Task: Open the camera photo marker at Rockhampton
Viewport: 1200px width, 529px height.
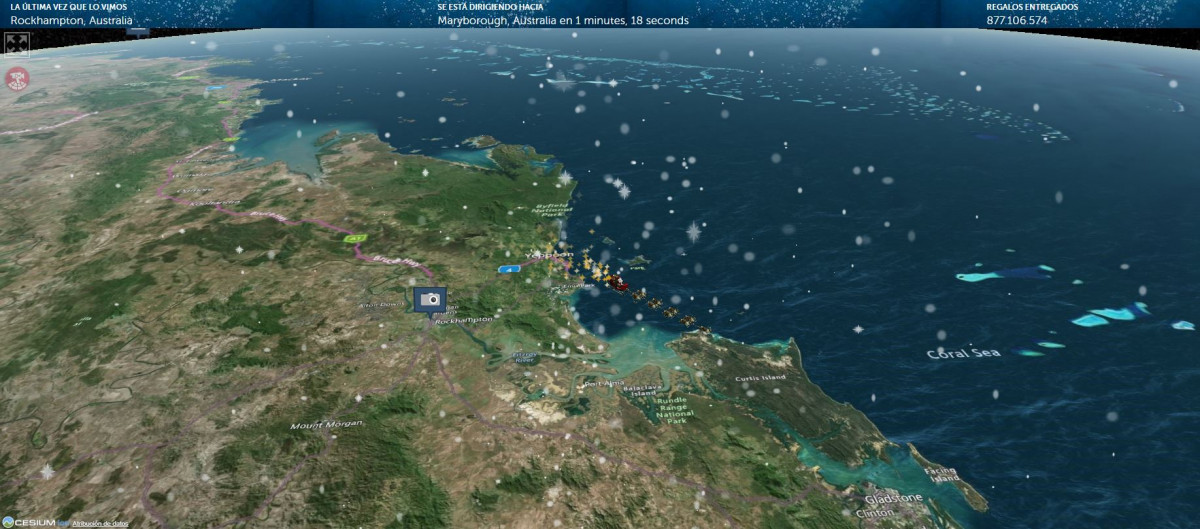Action: (x=431, y=300)
